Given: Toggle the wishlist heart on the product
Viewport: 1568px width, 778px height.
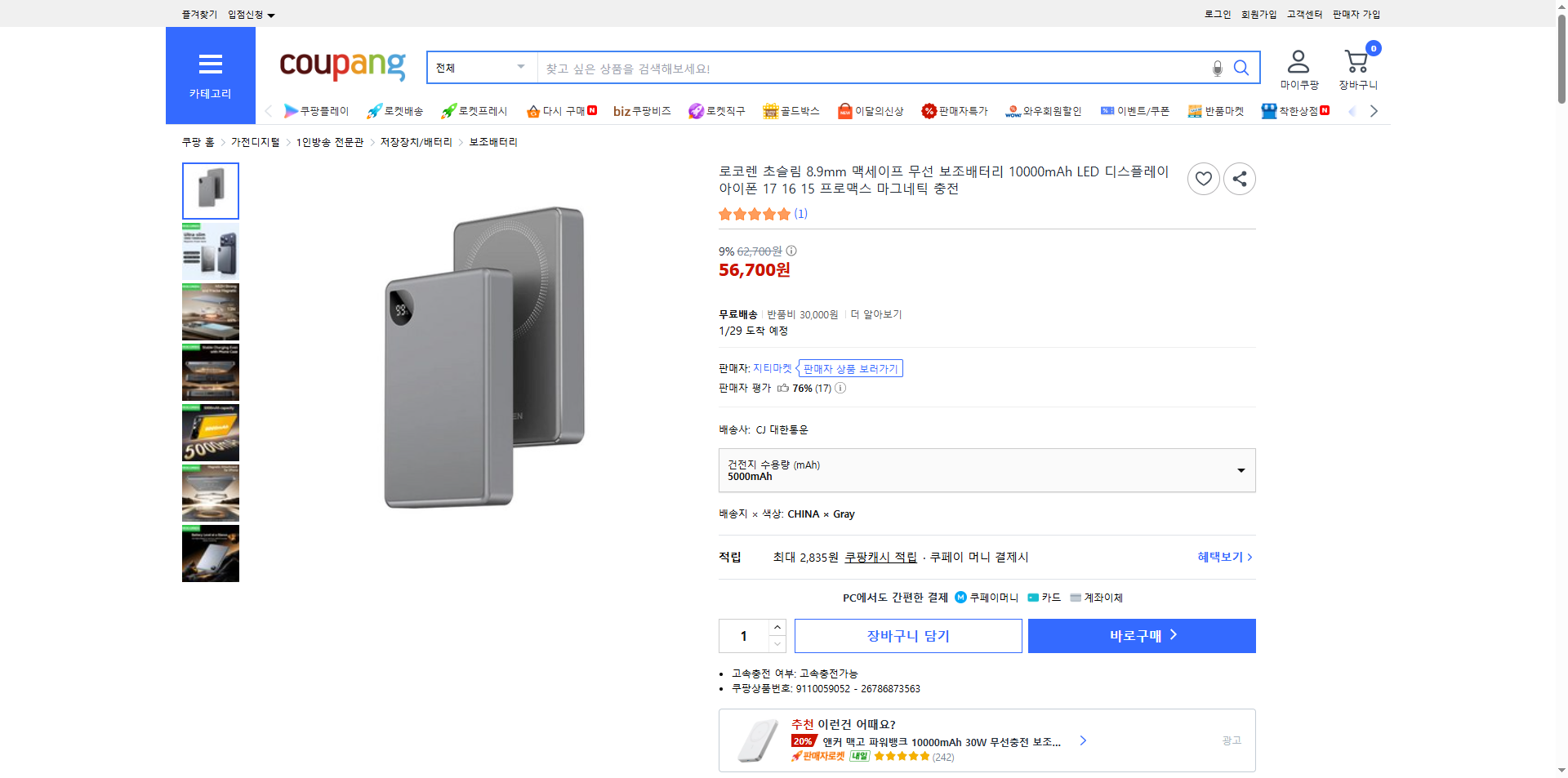Looking at the screenshot, I should tap(1203, 179).
